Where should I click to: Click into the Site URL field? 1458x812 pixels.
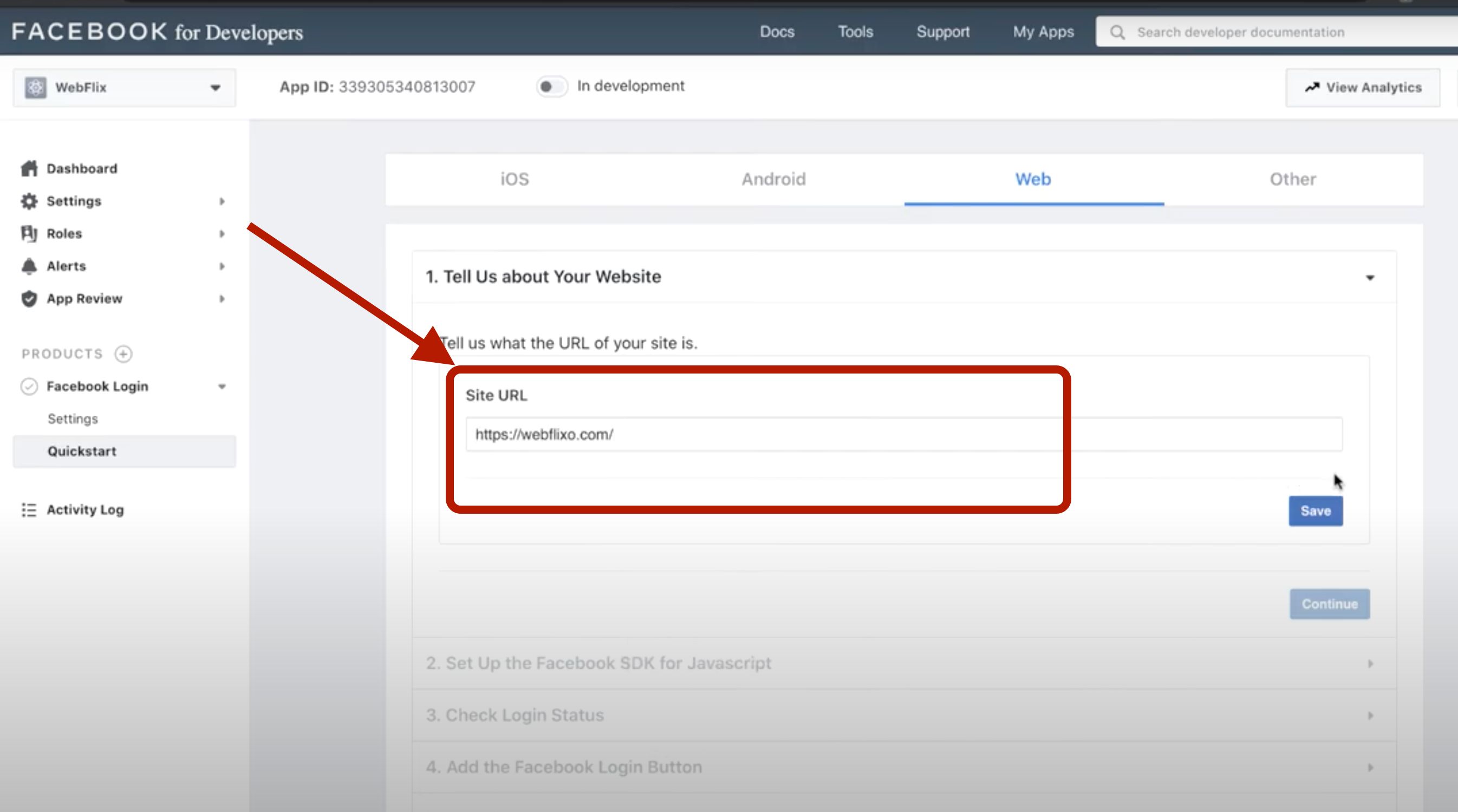tap(903, 435)
